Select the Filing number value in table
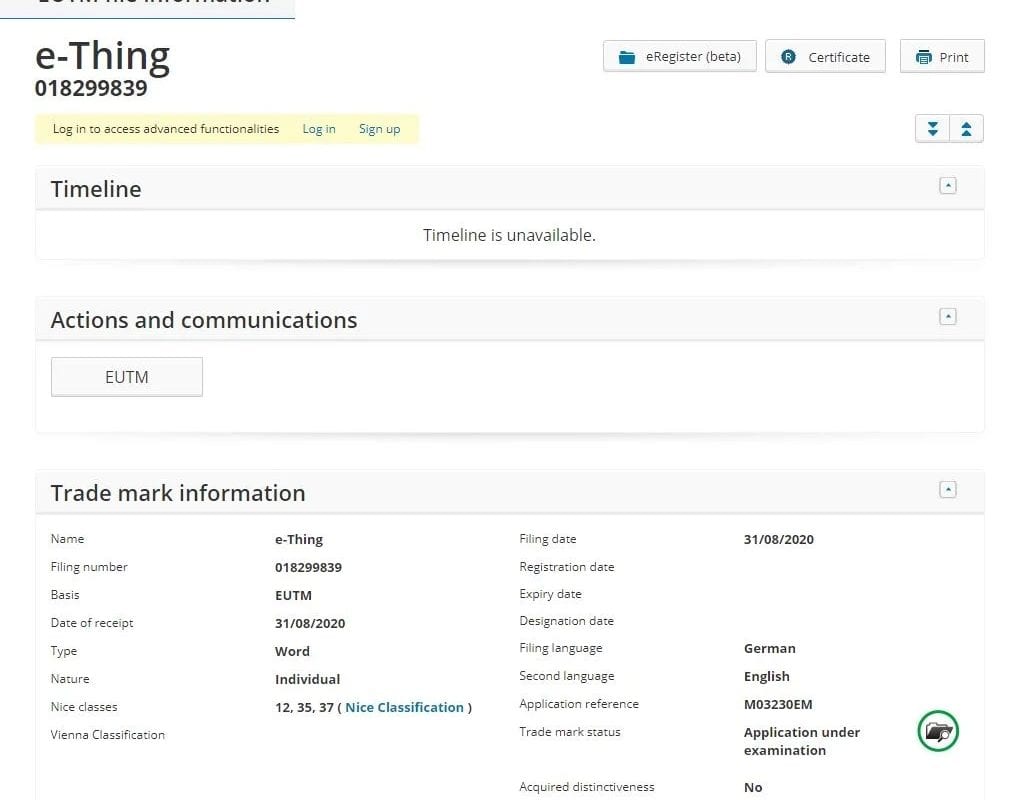The image size is (1018, 800). (308, 567)
